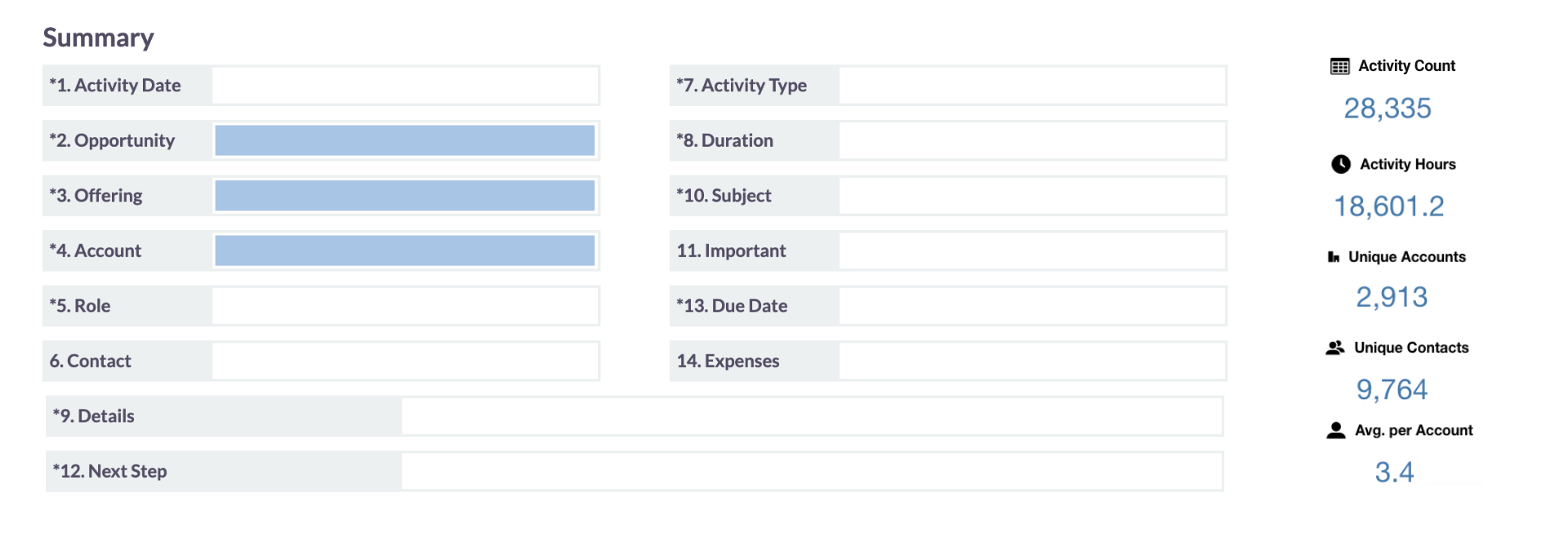Open the 18,601.2 Activity Hours value
The image size is (1568, 551).
pos(1388,207)
